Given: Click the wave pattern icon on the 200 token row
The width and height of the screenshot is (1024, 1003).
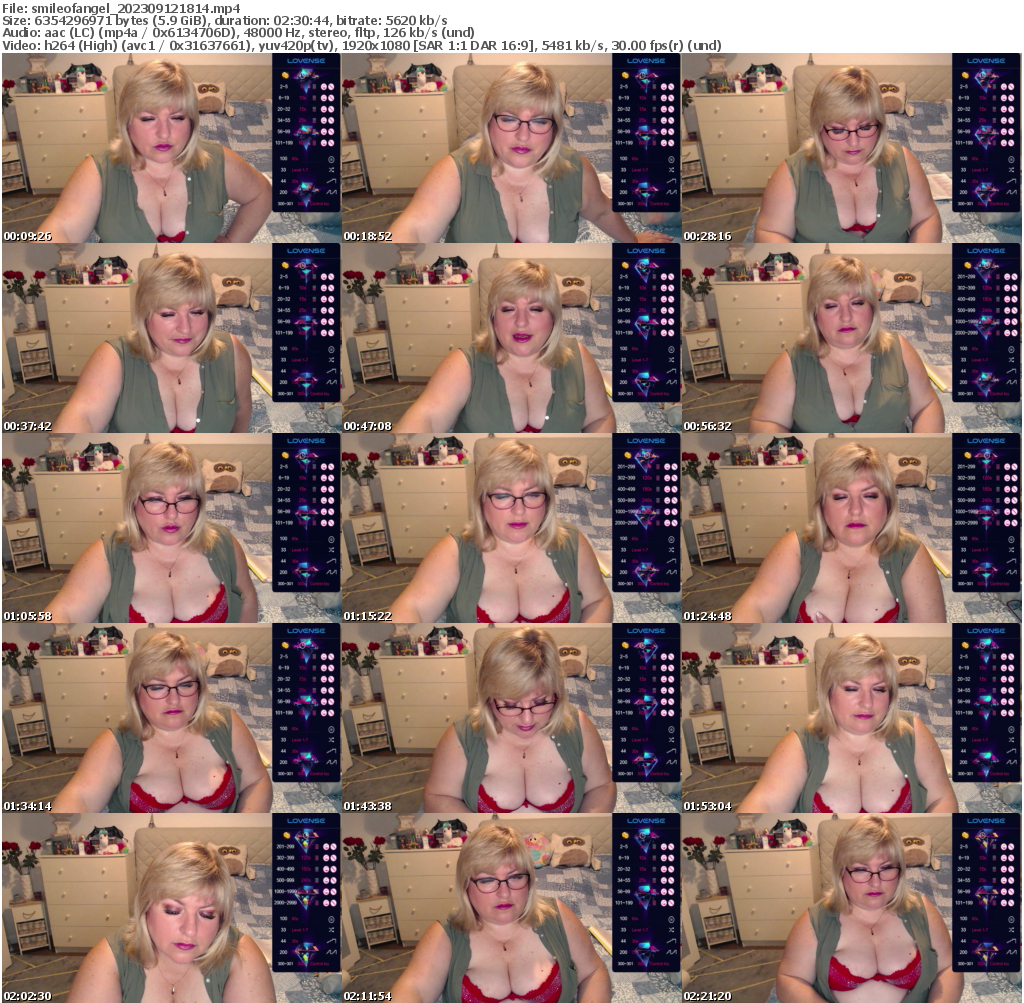Looking at the screenshot, I should 330,192.
